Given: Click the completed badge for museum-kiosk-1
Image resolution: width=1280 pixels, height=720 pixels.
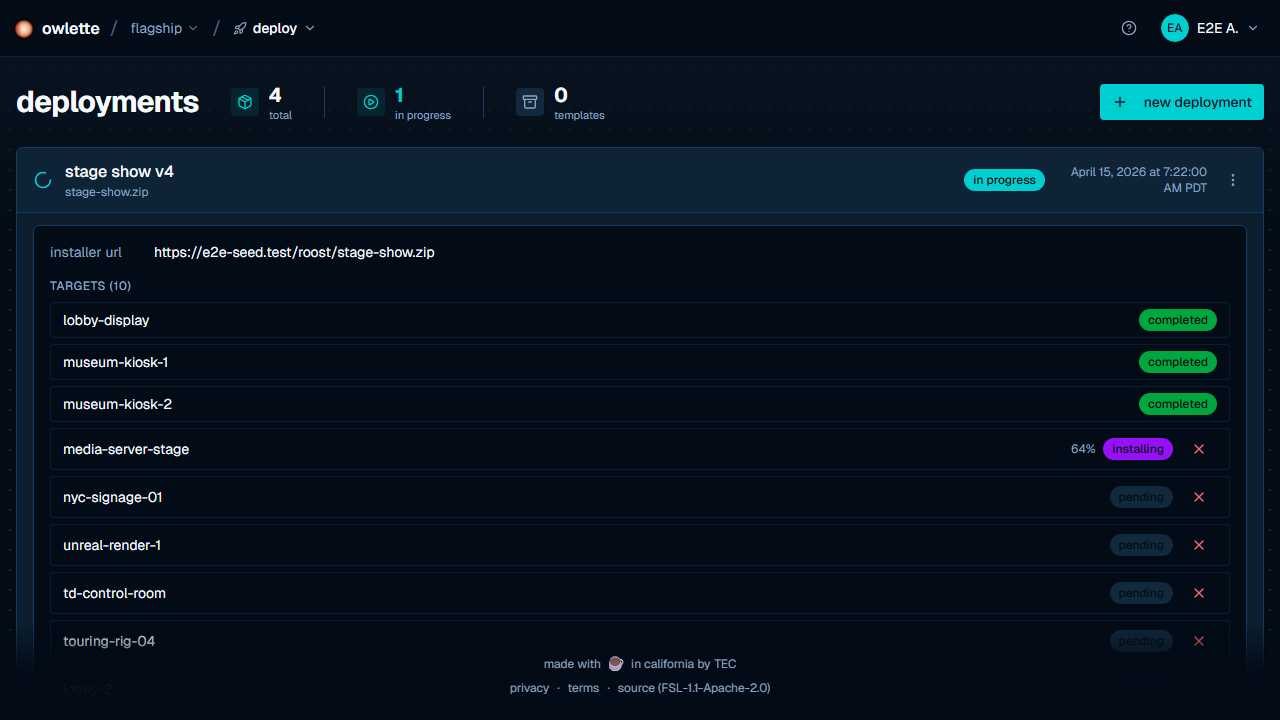Looking at the screenshot, I should point(1178,362).
